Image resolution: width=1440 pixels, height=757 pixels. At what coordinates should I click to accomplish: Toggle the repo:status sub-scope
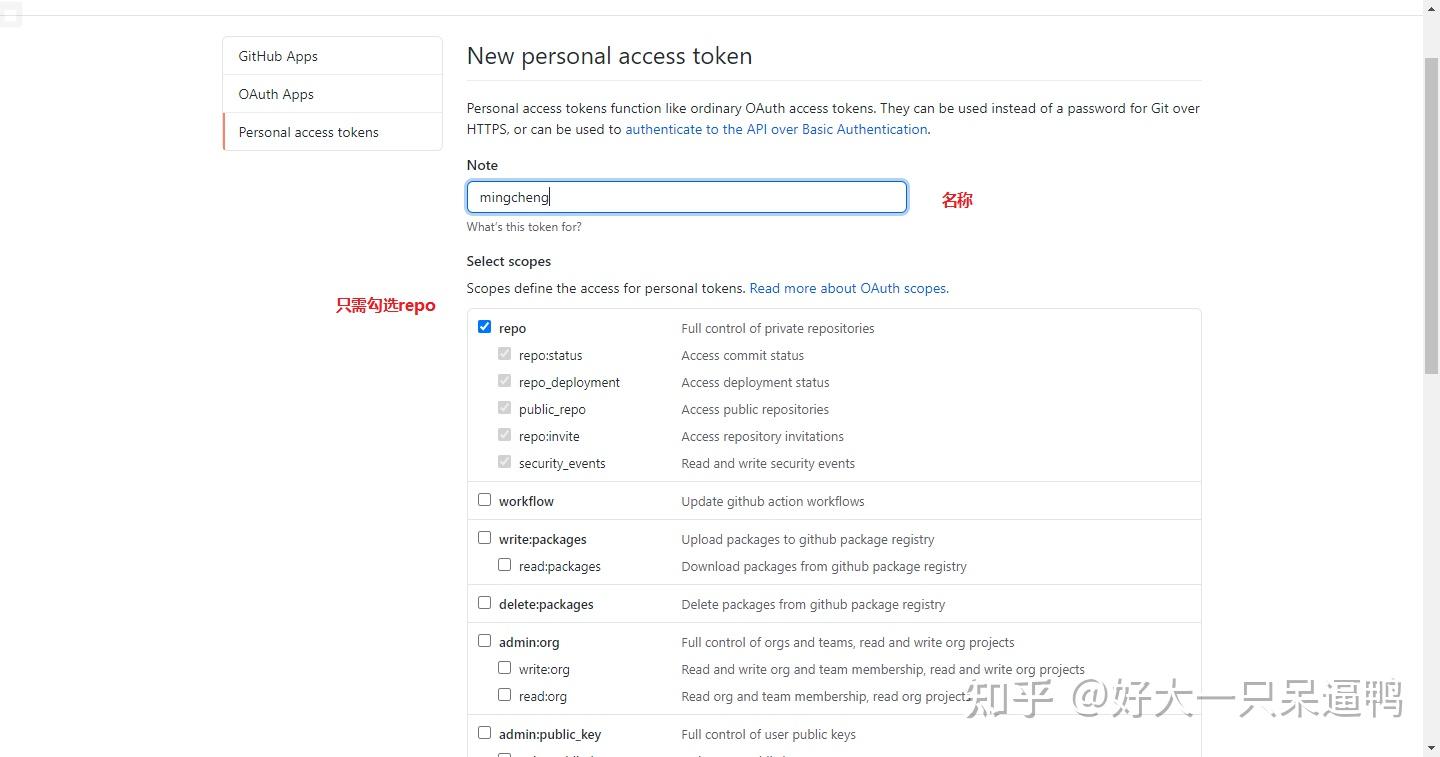pyautogui.click(x=504, y=353)
